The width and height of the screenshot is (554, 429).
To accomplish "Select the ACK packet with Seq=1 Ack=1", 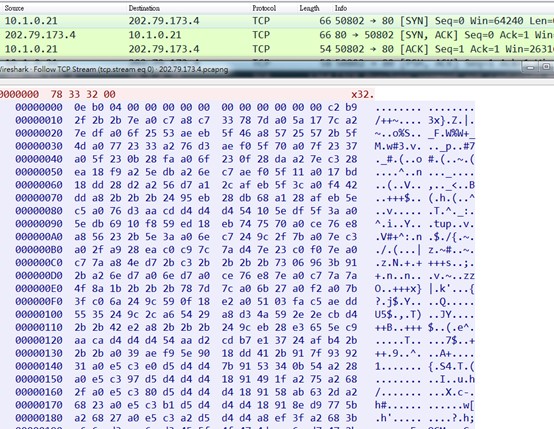I will (277, 49).
